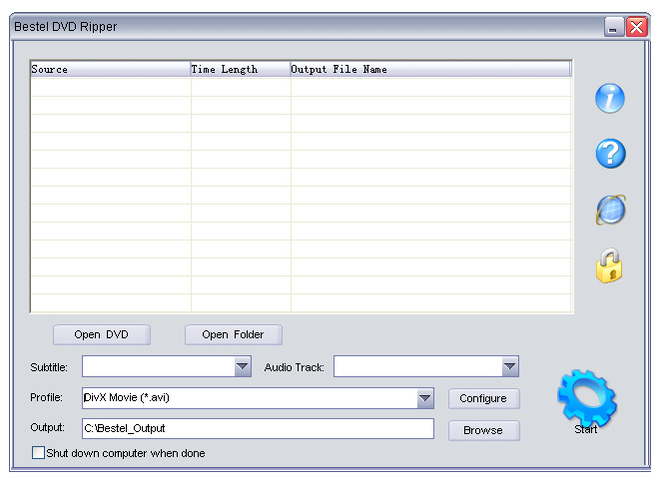Screen dimensions: 665x486
Task: Open the question mark Help icon
Action: pyautogui.click(x=610, y=154)
